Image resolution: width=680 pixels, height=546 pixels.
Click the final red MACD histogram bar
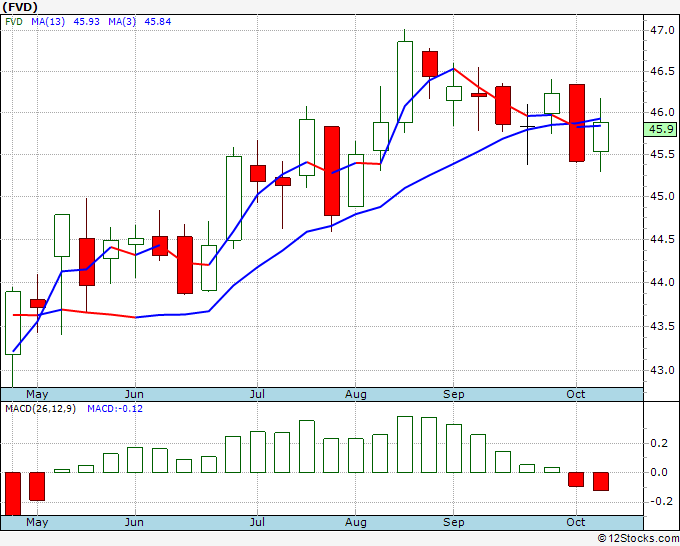pyautogui.click(x=601, y=481)
